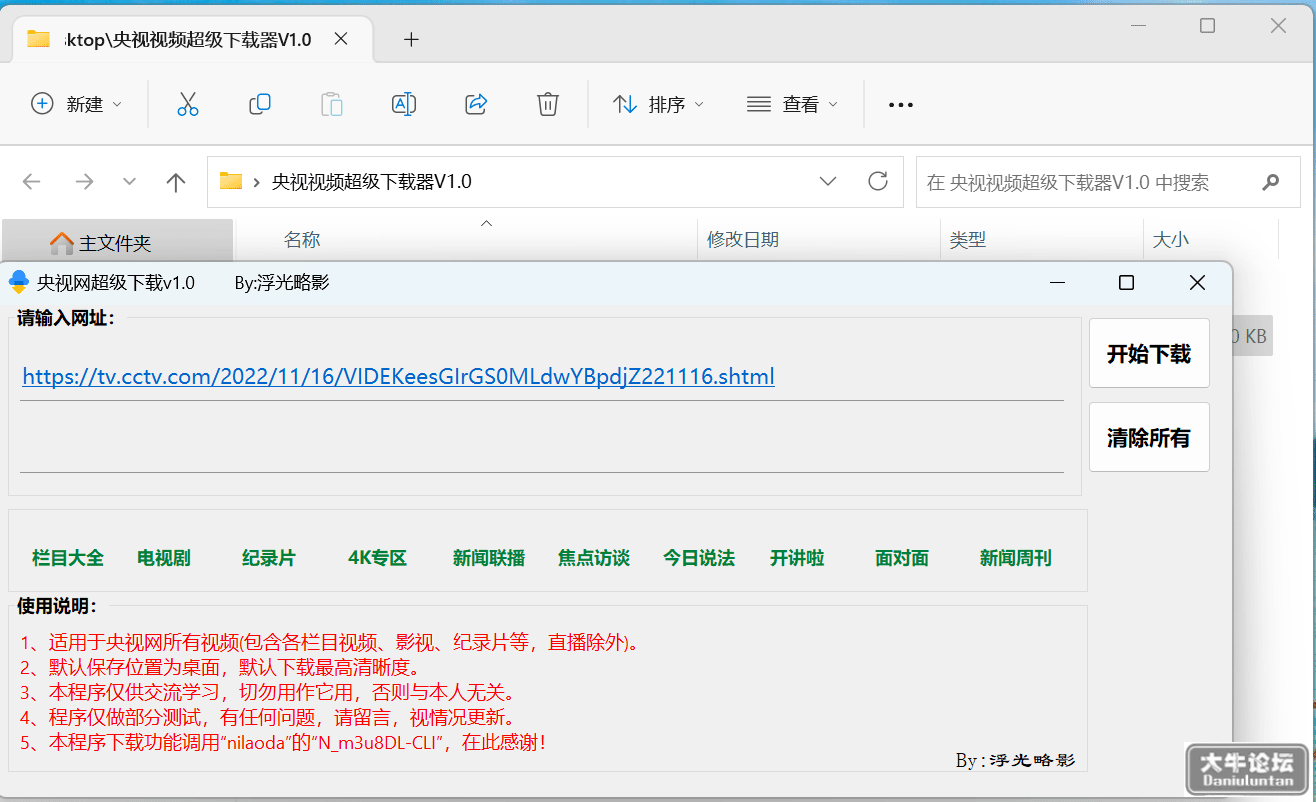
Task: Open the 面对面 category
Action: (x=902, y=558)
